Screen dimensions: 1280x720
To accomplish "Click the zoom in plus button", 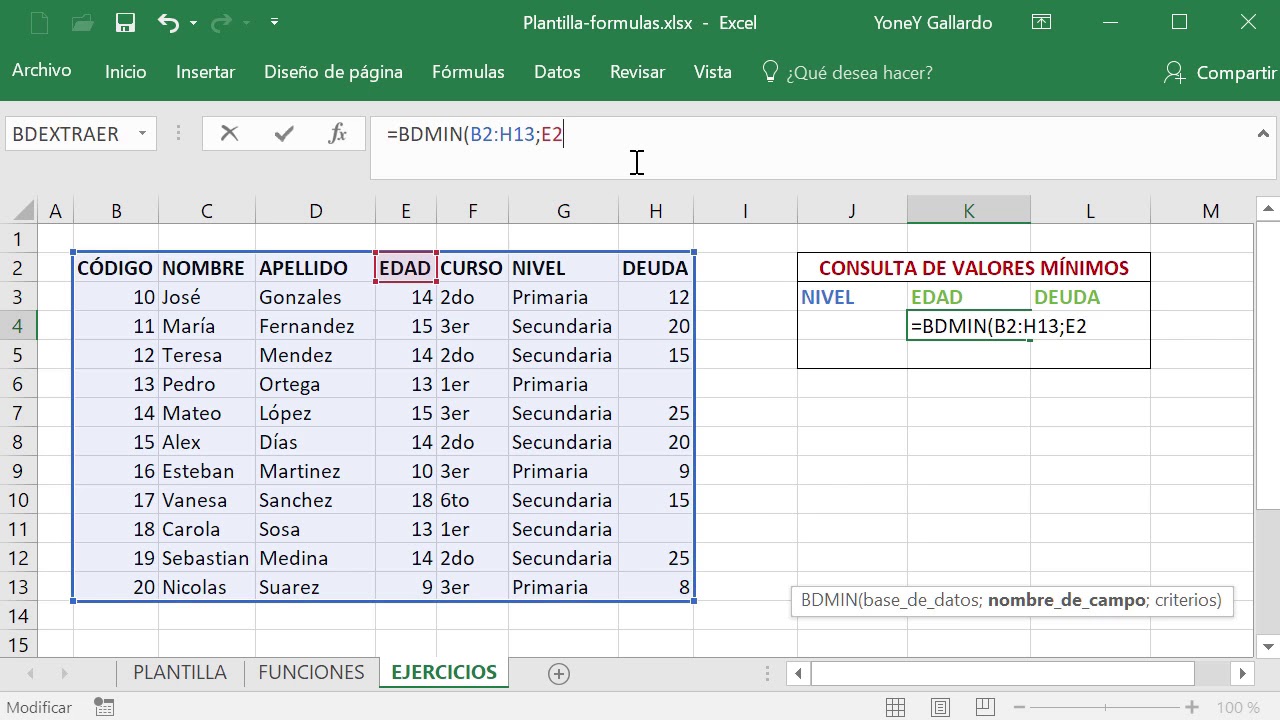I will pyautogui.click(x=1192, y=707).
